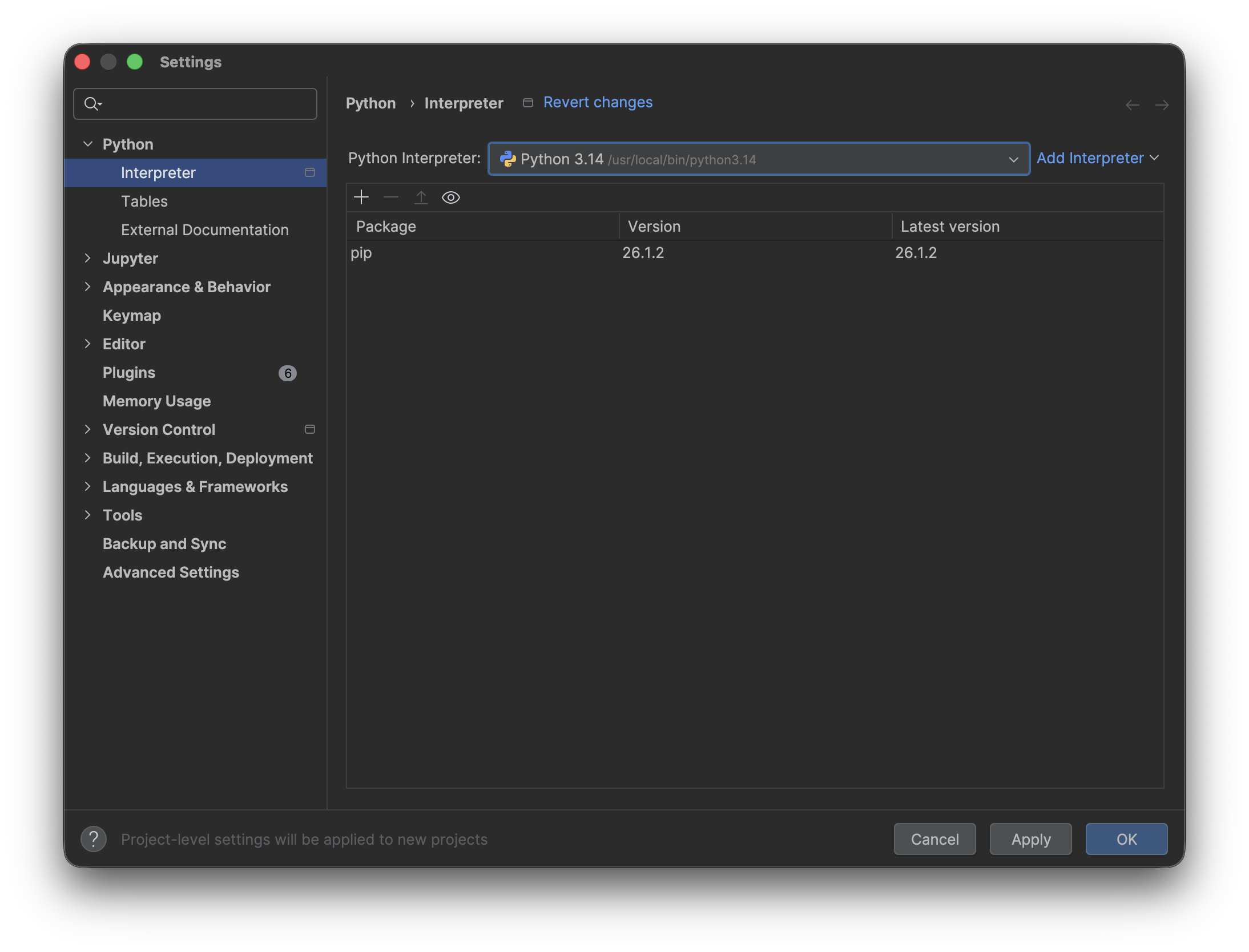Click the upgrade package arrow icon

(x=421, y=197)
